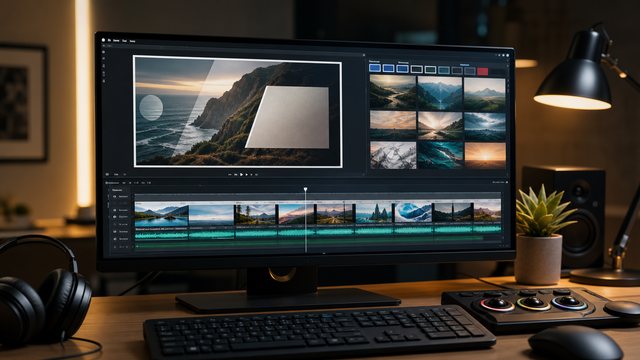
Task: Click the round logo icon in the menu bar
Action: click(103, 40)
